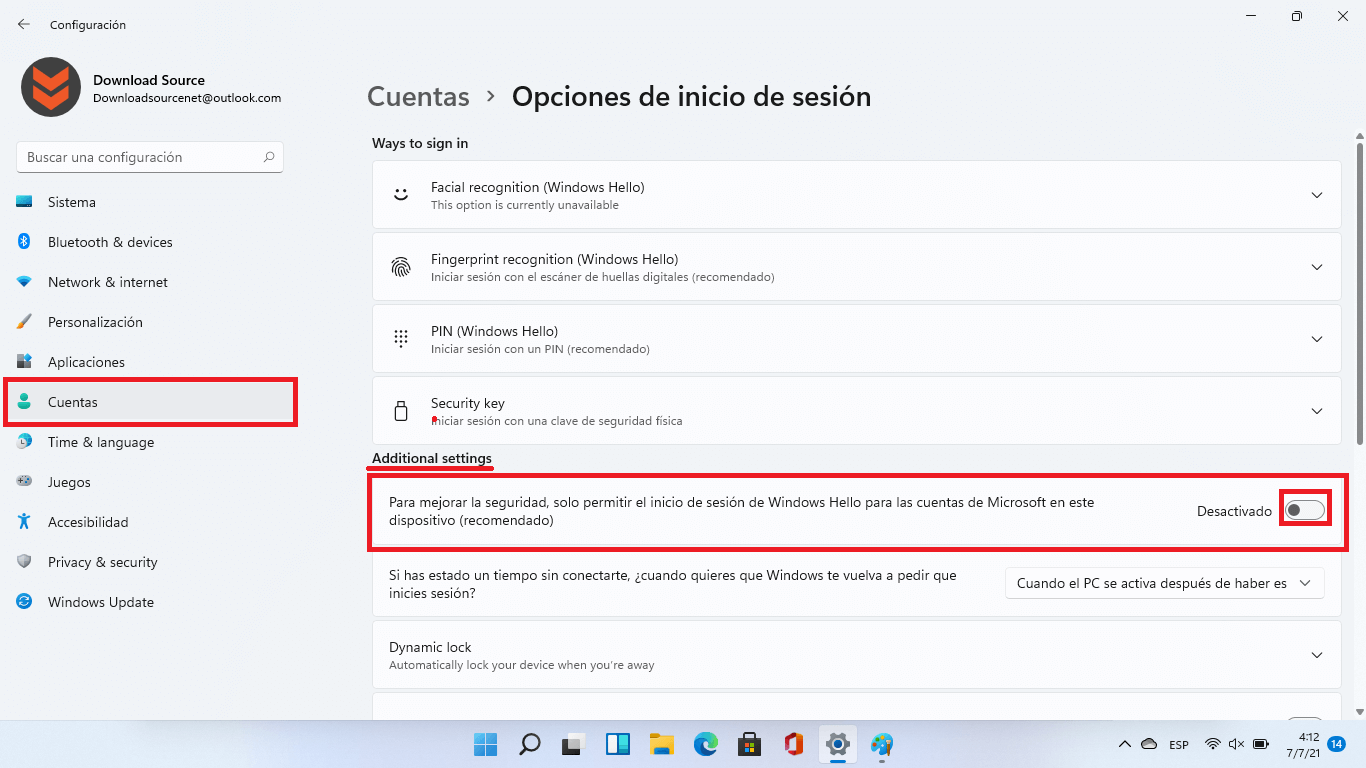1366x768 pixels.
Task: Click the Personalización paintbrush icon
Action: click(24, 322)
